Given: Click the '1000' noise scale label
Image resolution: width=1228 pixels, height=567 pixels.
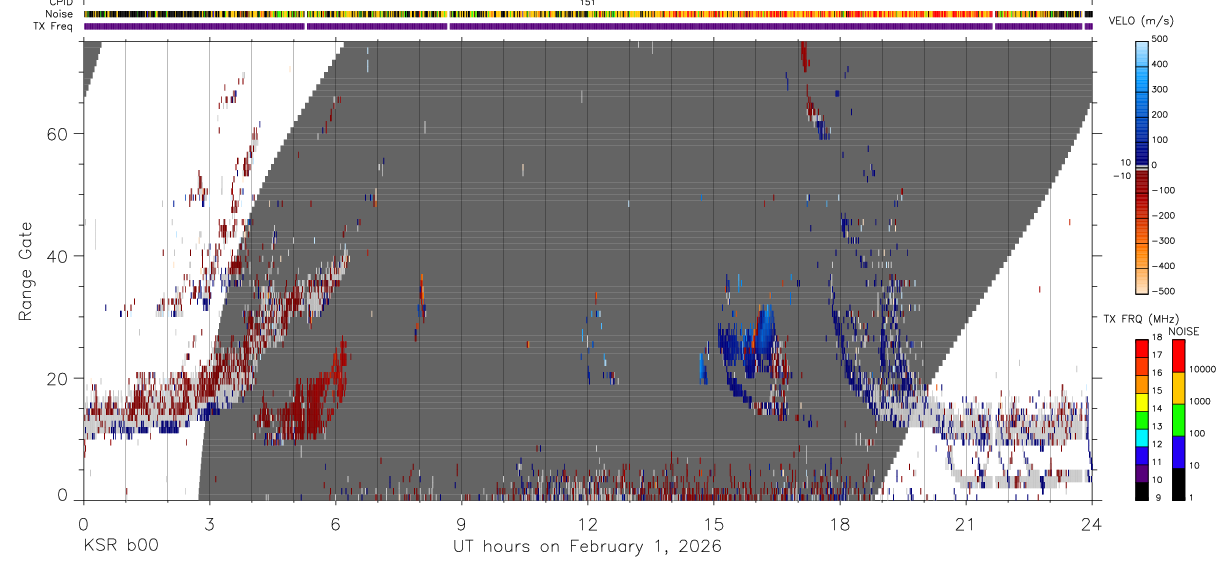Looking at the screenshot, I should point(1200,402).
